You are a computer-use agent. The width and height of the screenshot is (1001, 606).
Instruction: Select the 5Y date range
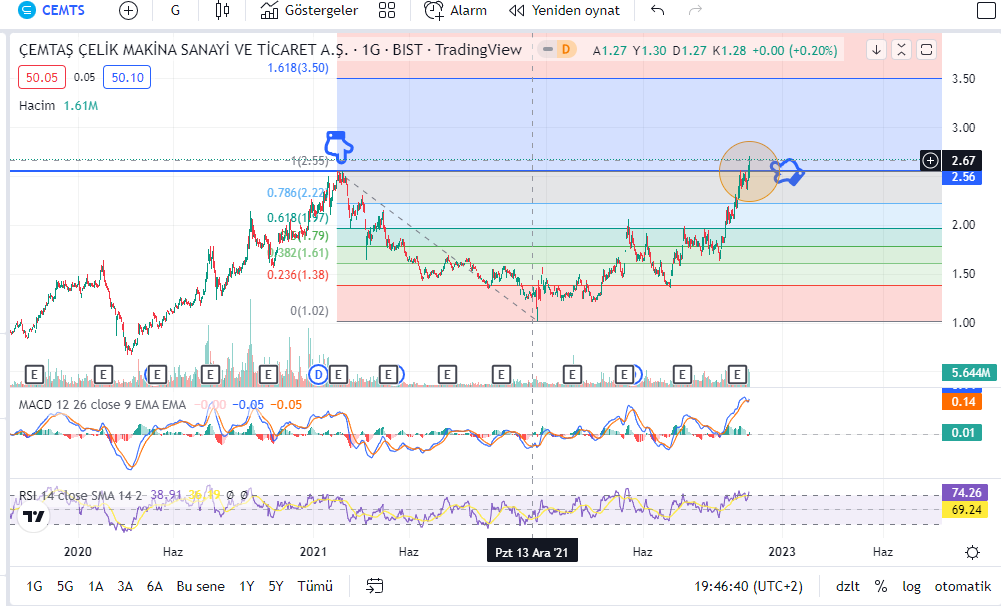click(276, 586)
